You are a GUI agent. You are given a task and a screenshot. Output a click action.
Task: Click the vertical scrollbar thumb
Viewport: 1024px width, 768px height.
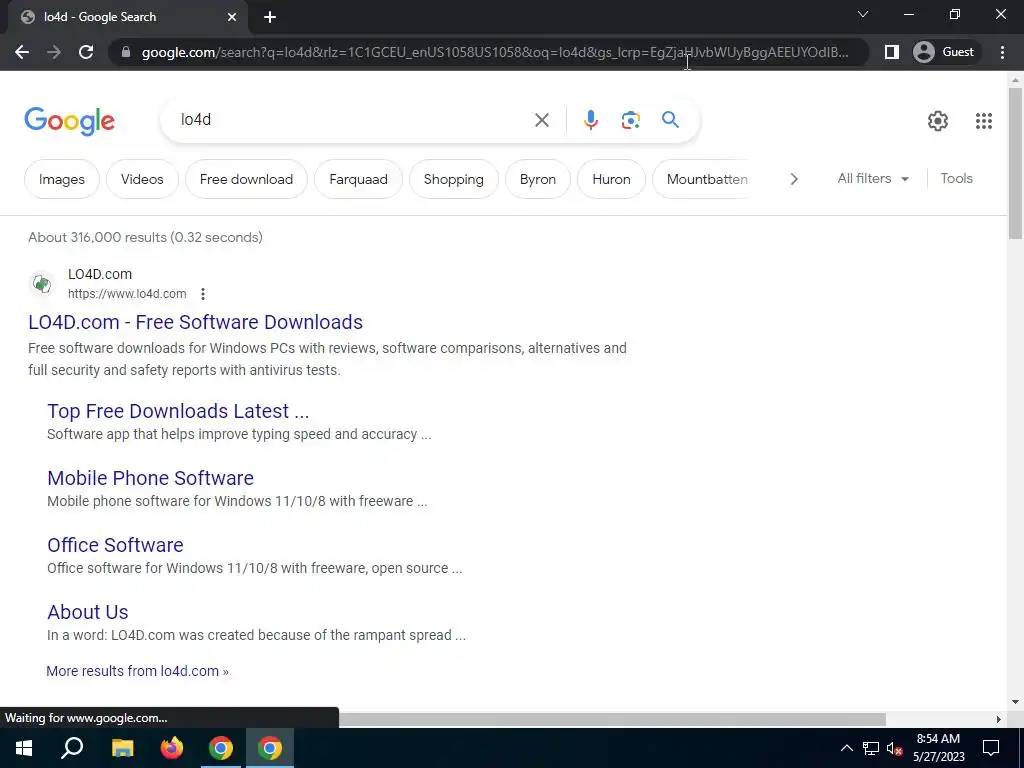(x=1015, y=163)
